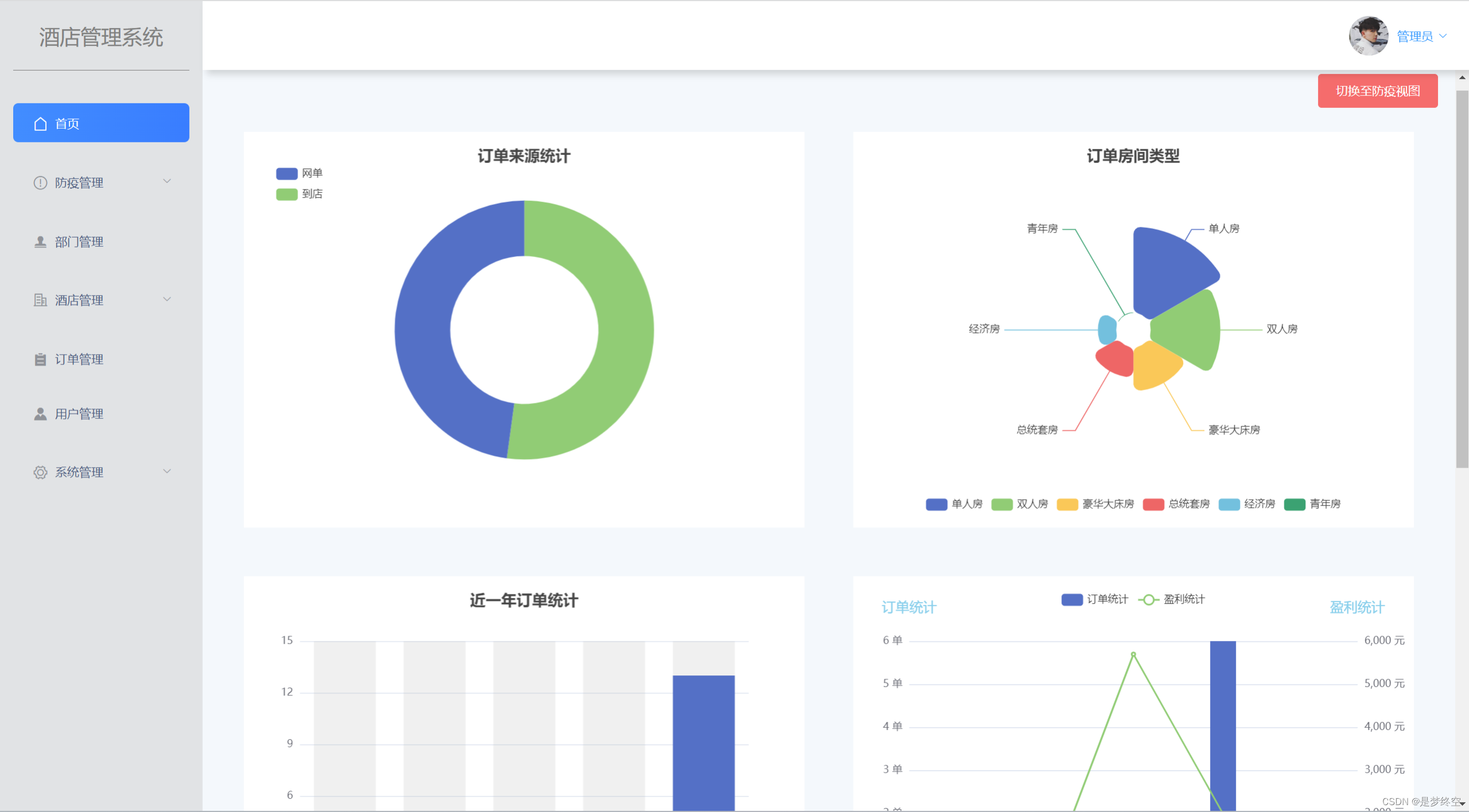
Task: Click the vertical page scrollbar thumb
Action: 1462,278
